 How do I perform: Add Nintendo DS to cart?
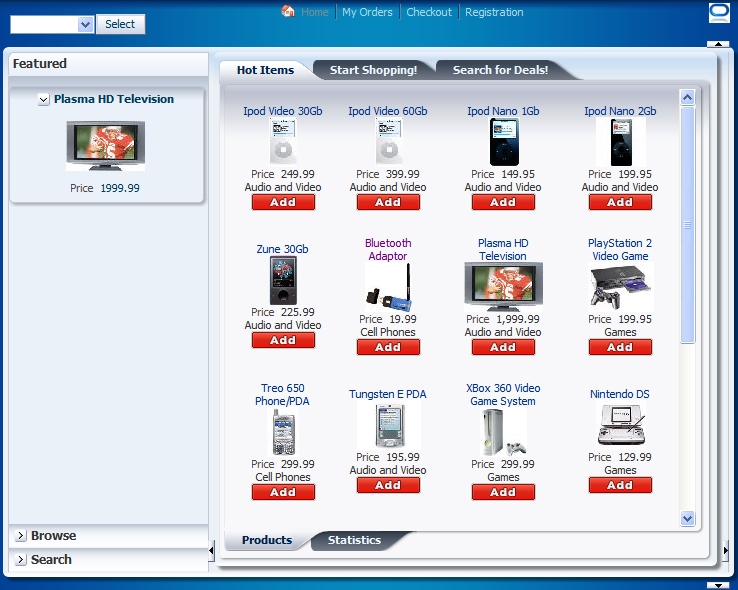coord(620,485)
